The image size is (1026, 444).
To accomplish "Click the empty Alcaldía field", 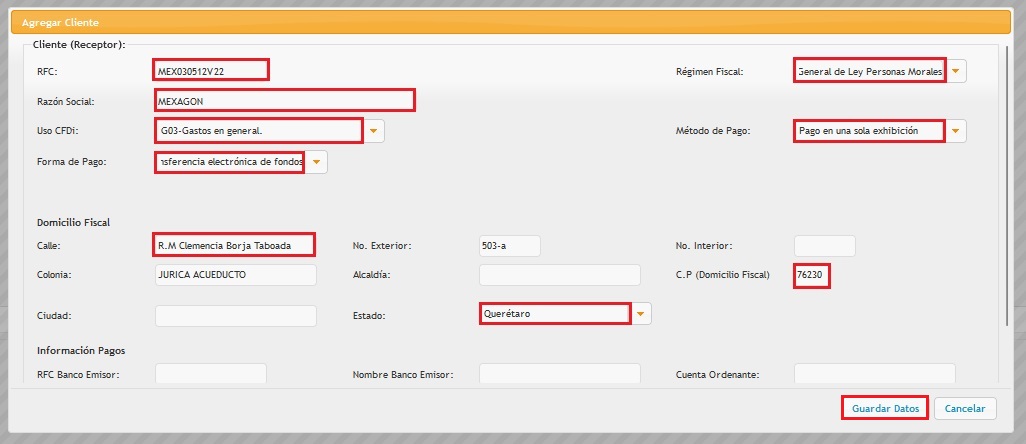I will pyautogui.click(x=559, y=274).
